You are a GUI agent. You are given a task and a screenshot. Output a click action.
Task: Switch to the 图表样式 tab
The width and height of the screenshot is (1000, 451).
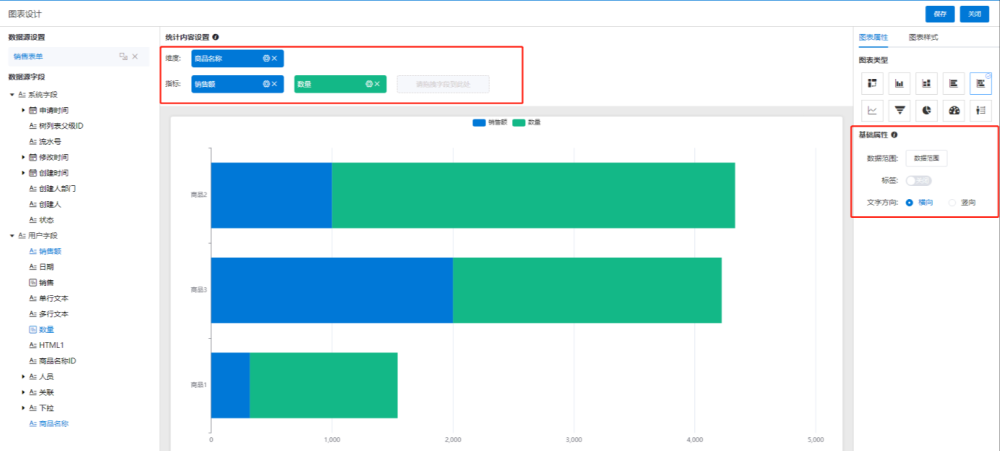(x=923, y=37)
